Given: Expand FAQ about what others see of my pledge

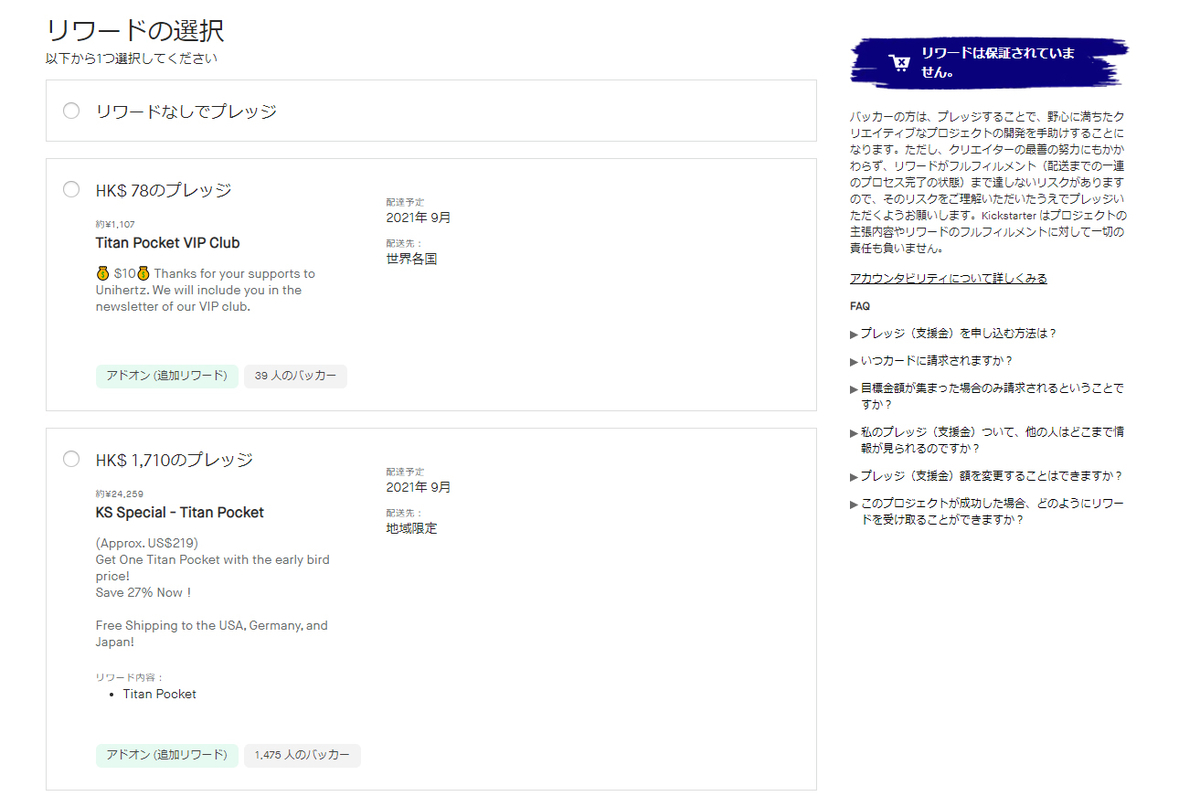Looking at the screenshot, I should [986, 440].
